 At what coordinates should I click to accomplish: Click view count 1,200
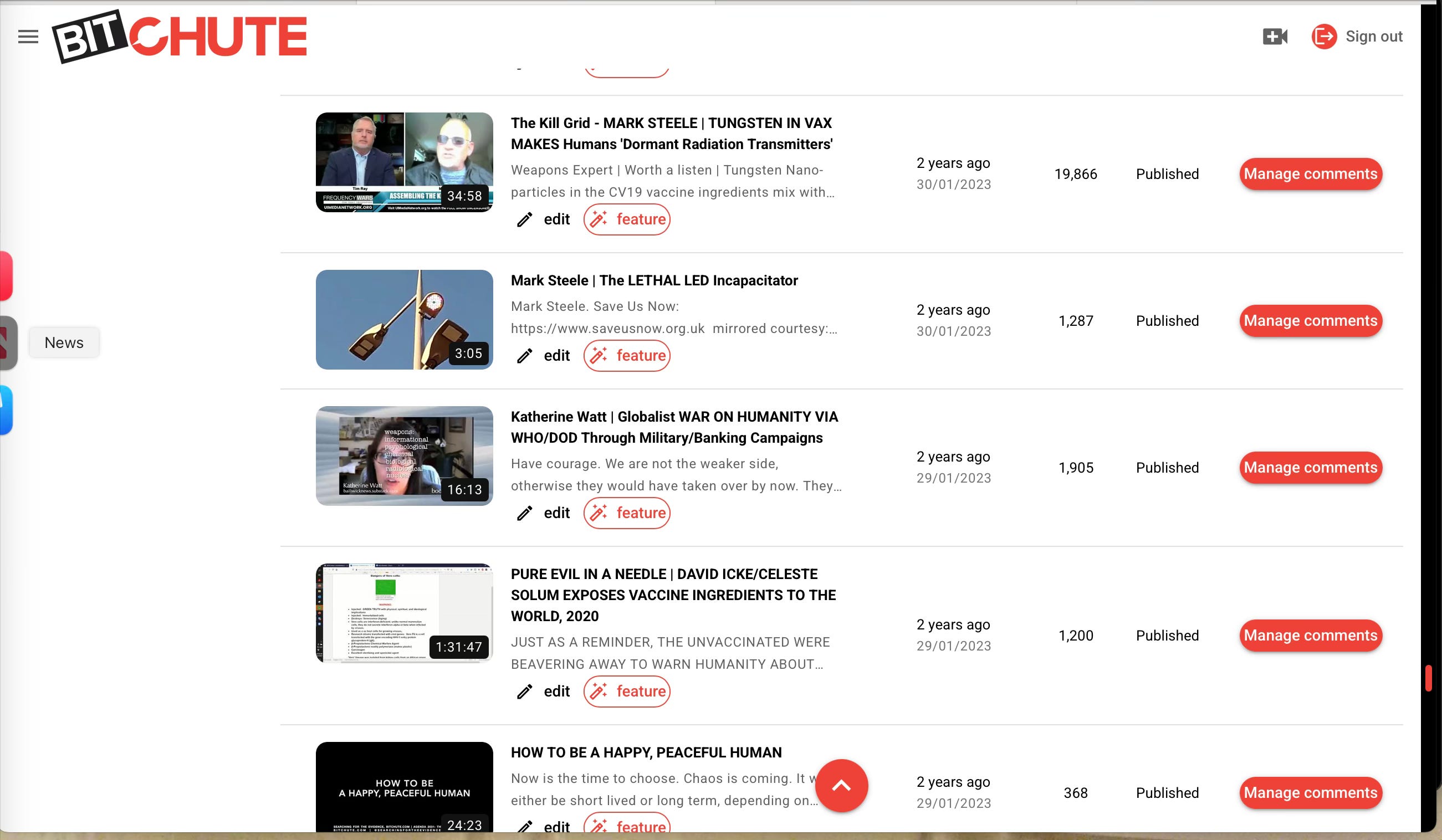point(1076,636)
